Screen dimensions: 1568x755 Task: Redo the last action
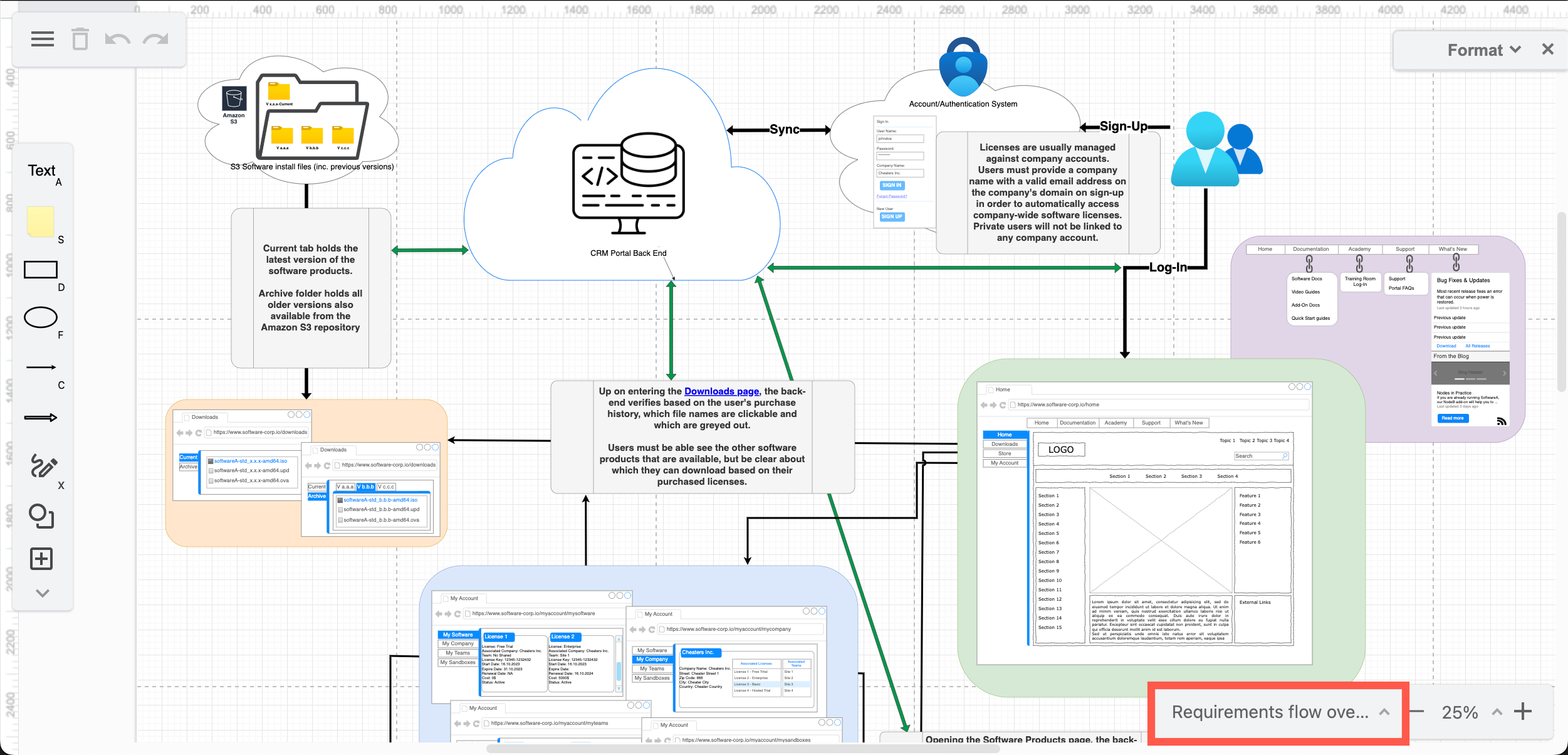pos(155,39)
